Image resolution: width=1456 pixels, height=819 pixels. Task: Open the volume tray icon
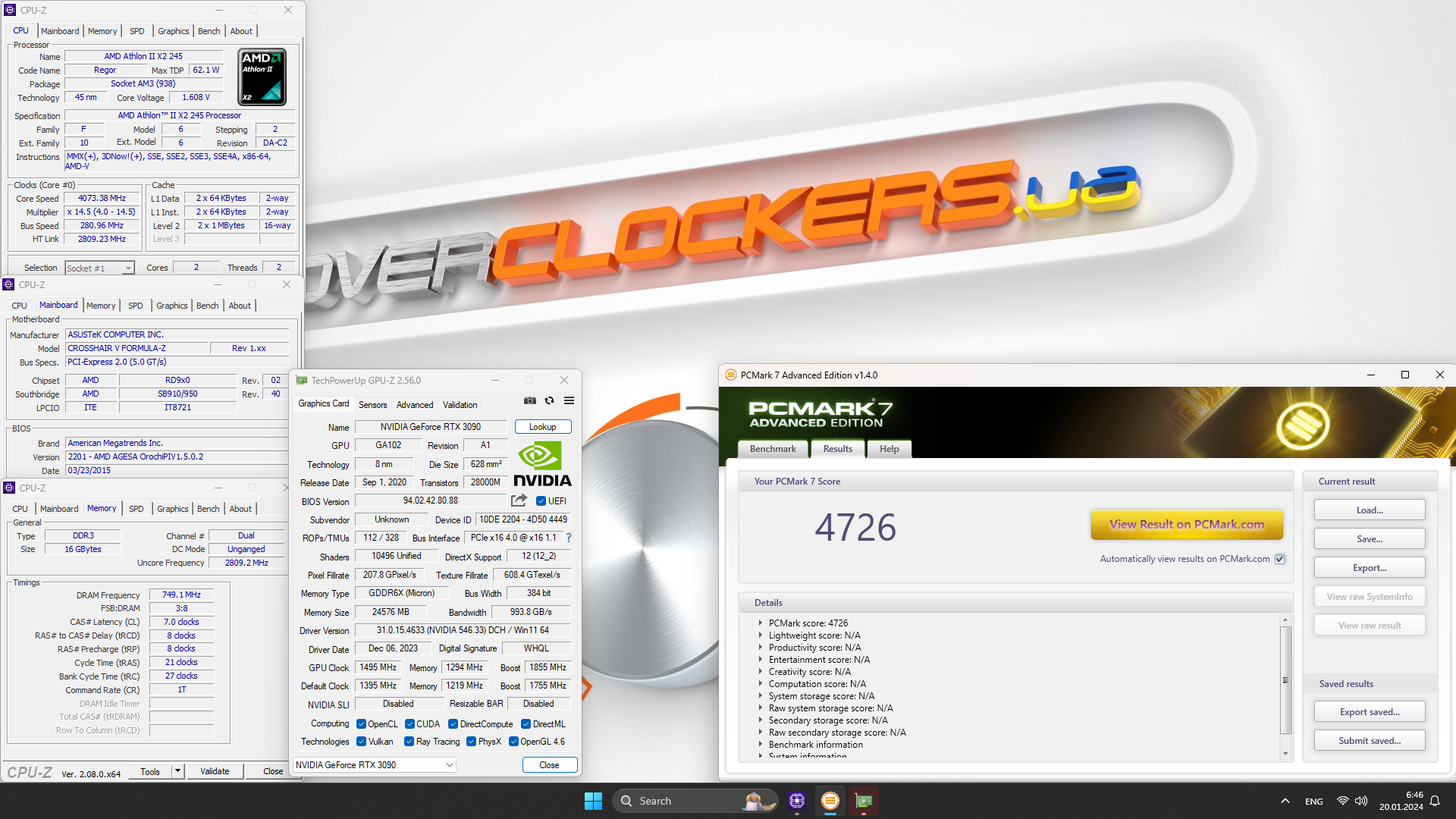pyautogui.click(x=1361, y=801)
